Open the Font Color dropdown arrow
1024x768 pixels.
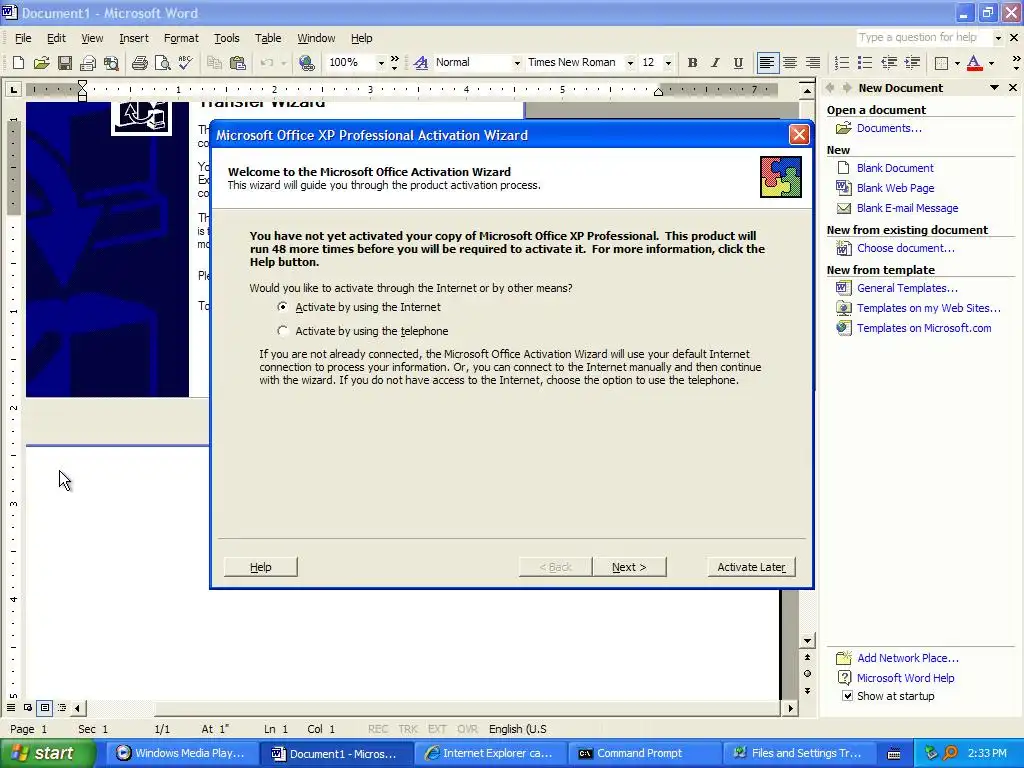(x=991, y=63)
